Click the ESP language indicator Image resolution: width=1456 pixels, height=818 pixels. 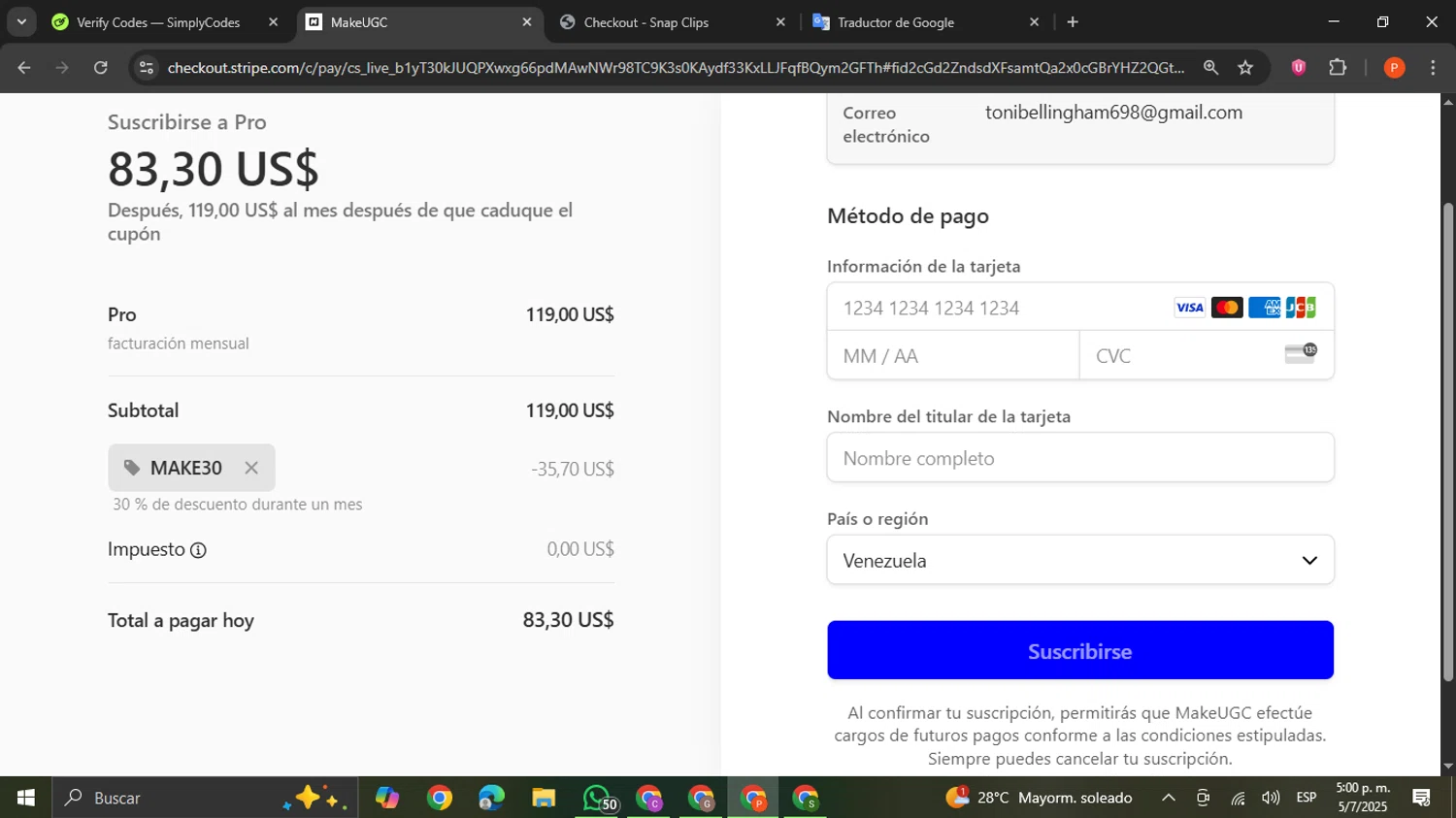click(x=1307, y=798)
